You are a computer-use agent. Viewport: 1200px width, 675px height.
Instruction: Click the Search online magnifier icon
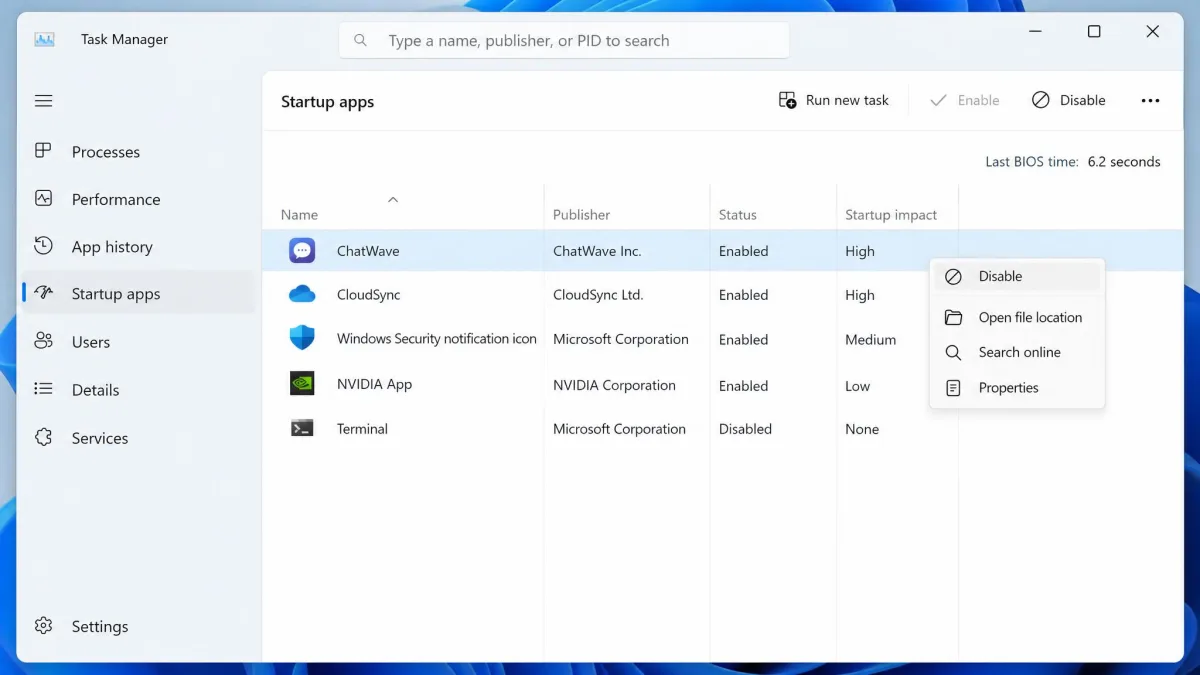tap(954, 353)
